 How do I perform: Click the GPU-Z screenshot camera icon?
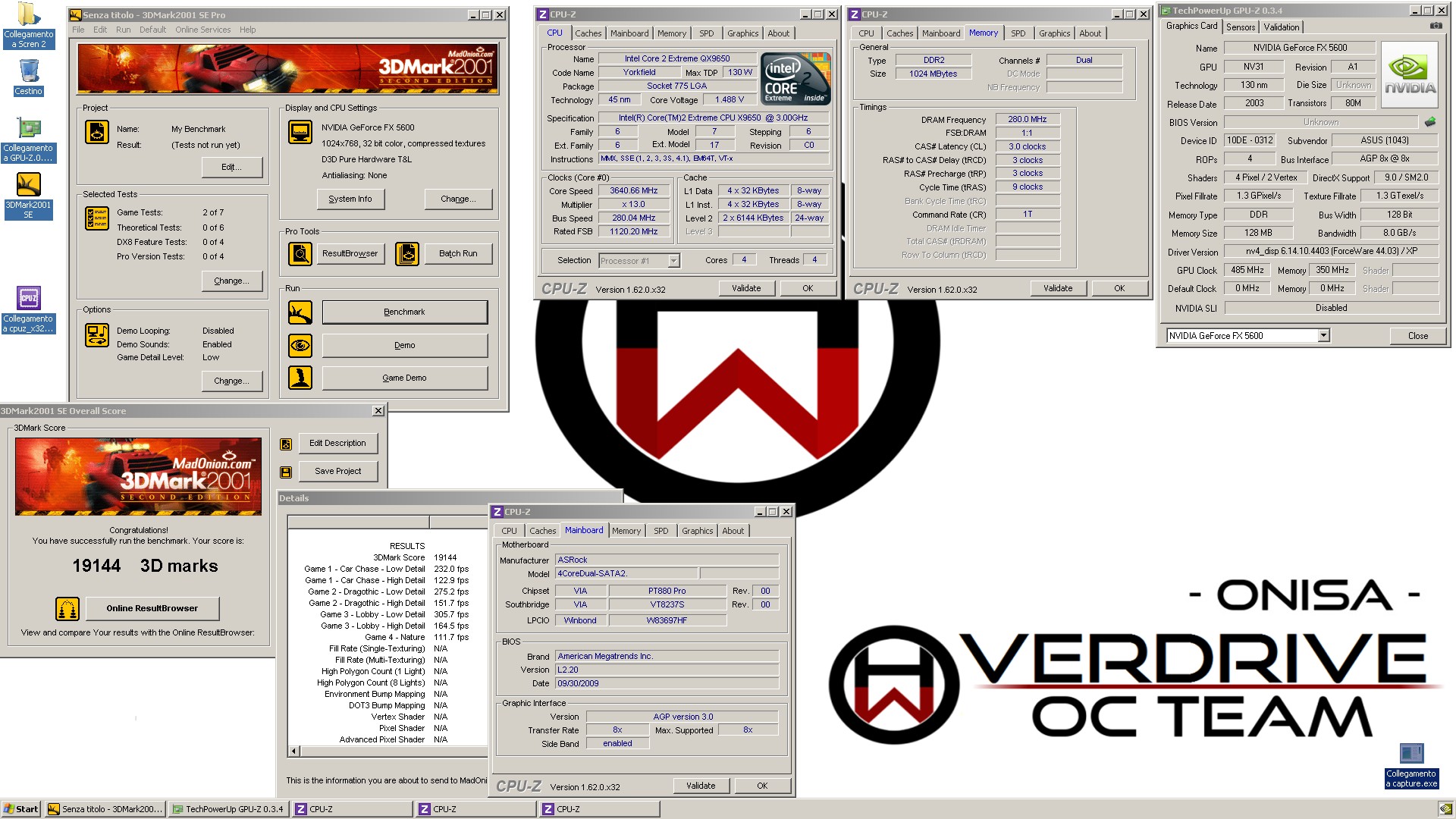coord(1436,26)
